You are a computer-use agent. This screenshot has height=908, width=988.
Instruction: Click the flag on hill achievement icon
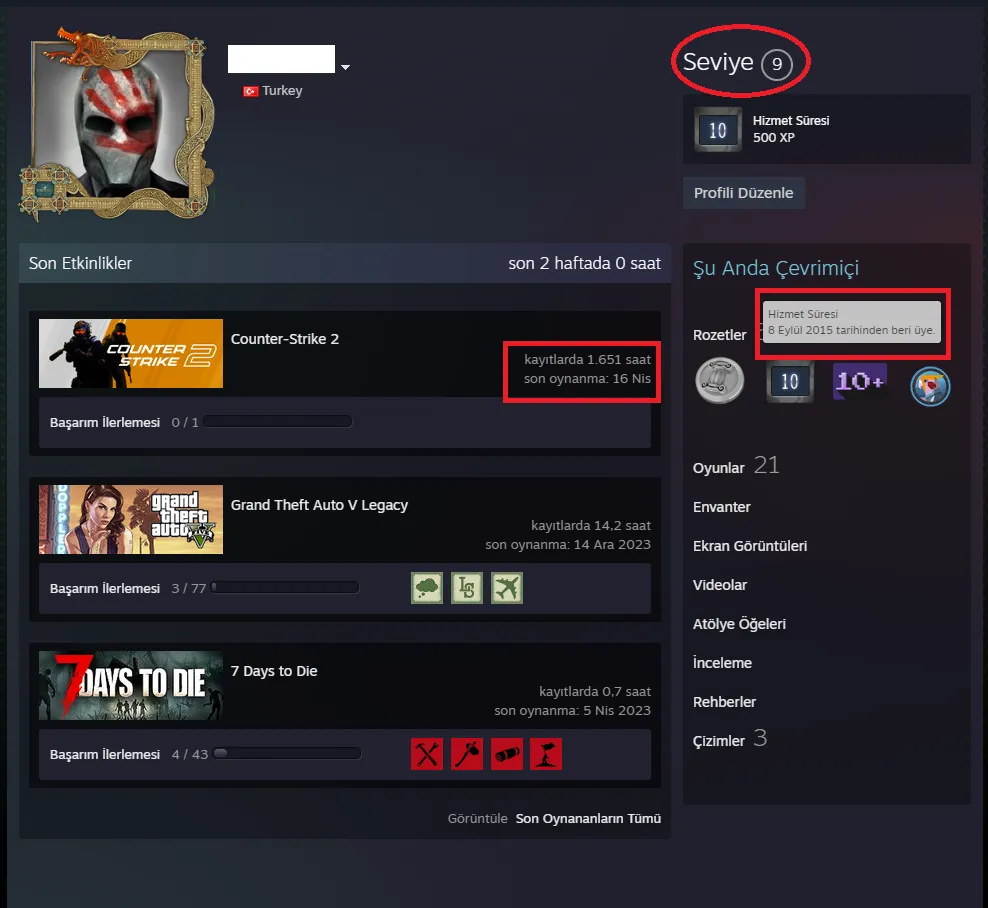[x=546, y=754]
